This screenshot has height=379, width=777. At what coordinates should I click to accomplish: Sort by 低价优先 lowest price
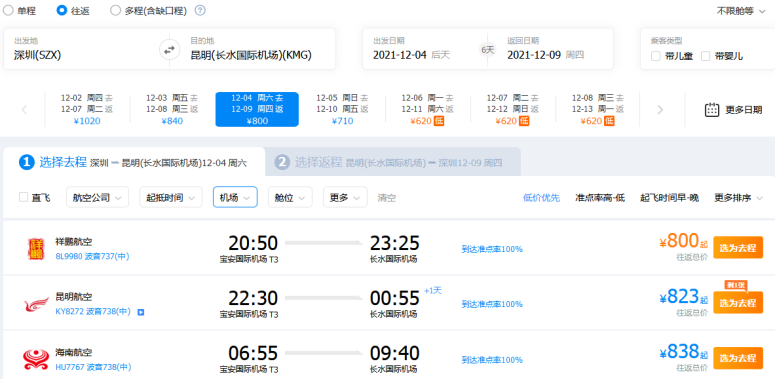pos(541,198)
